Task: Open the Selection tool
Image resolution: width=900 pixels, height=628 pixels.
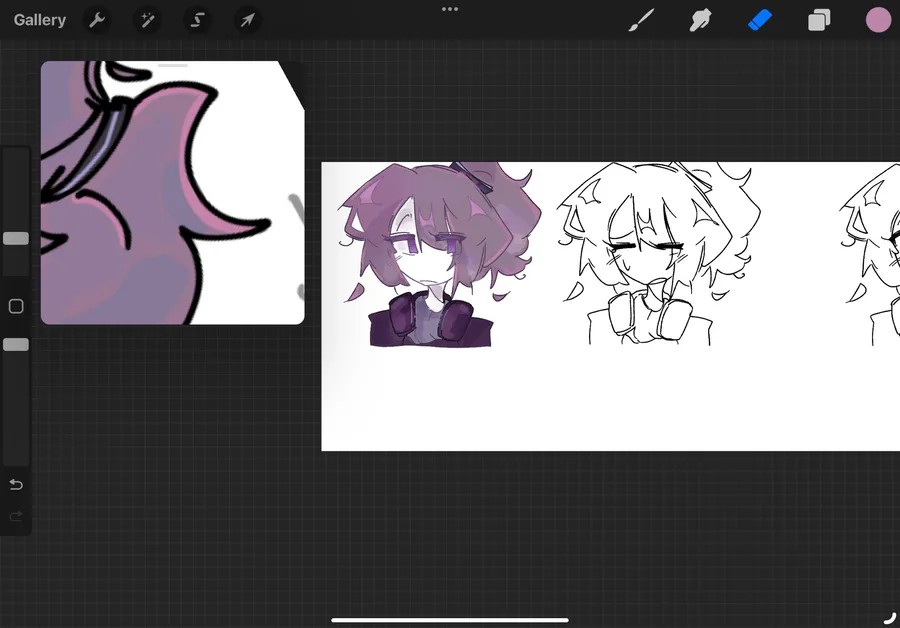Action: pos(197,20)
